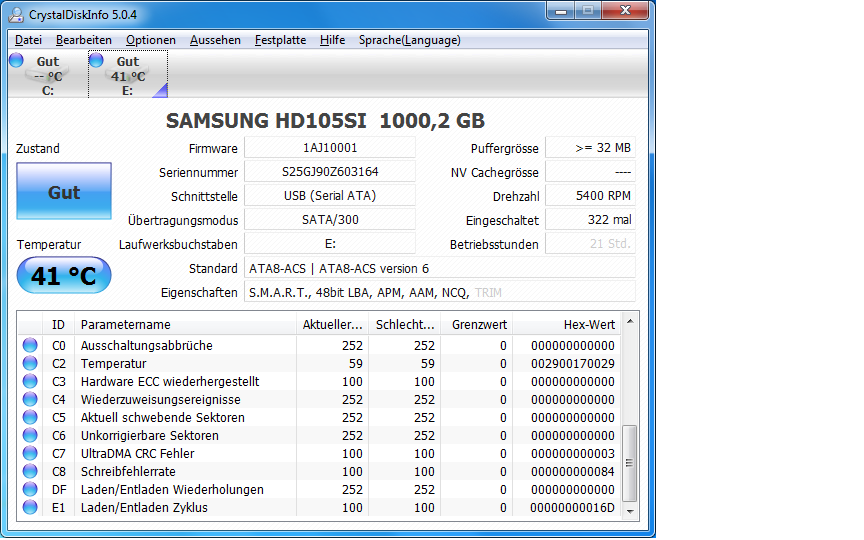Open the Sprache(Language) menu
Image resolution: width=864 pixels, height=540 pixels.
[x=409, y=40]
